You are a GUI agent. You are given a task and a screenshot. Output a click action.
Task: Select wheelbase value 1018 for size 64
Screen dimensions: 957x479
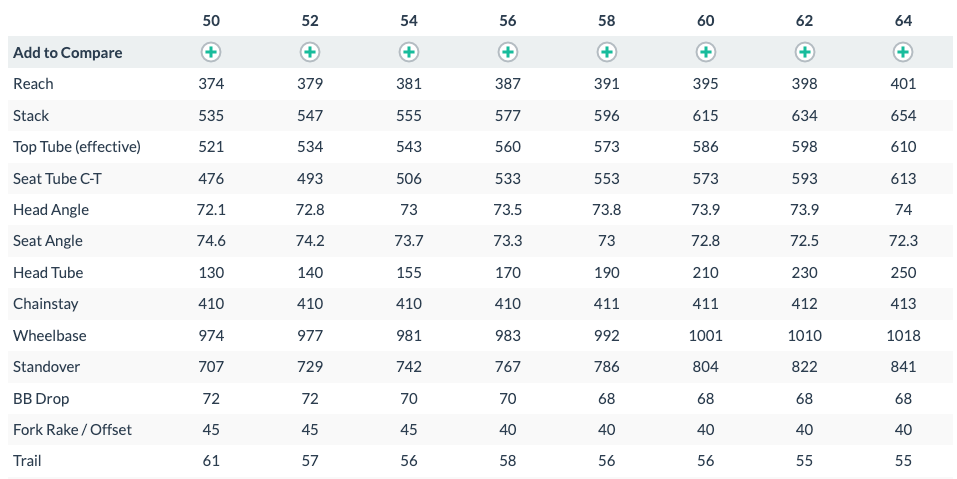click(x=903, y=336)
